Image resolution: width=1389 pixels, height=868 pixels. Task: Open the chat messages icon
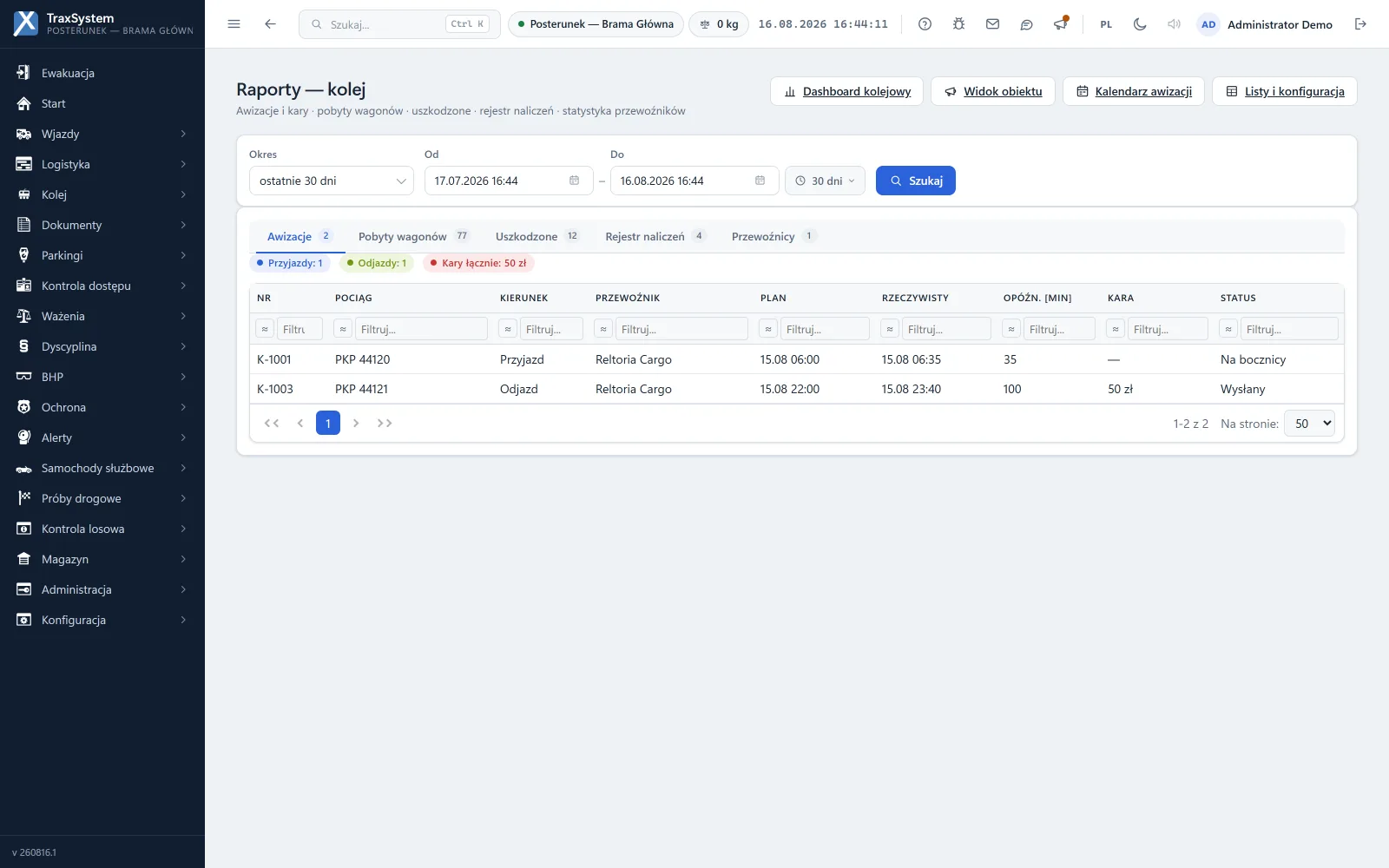tap(1026, 24)
